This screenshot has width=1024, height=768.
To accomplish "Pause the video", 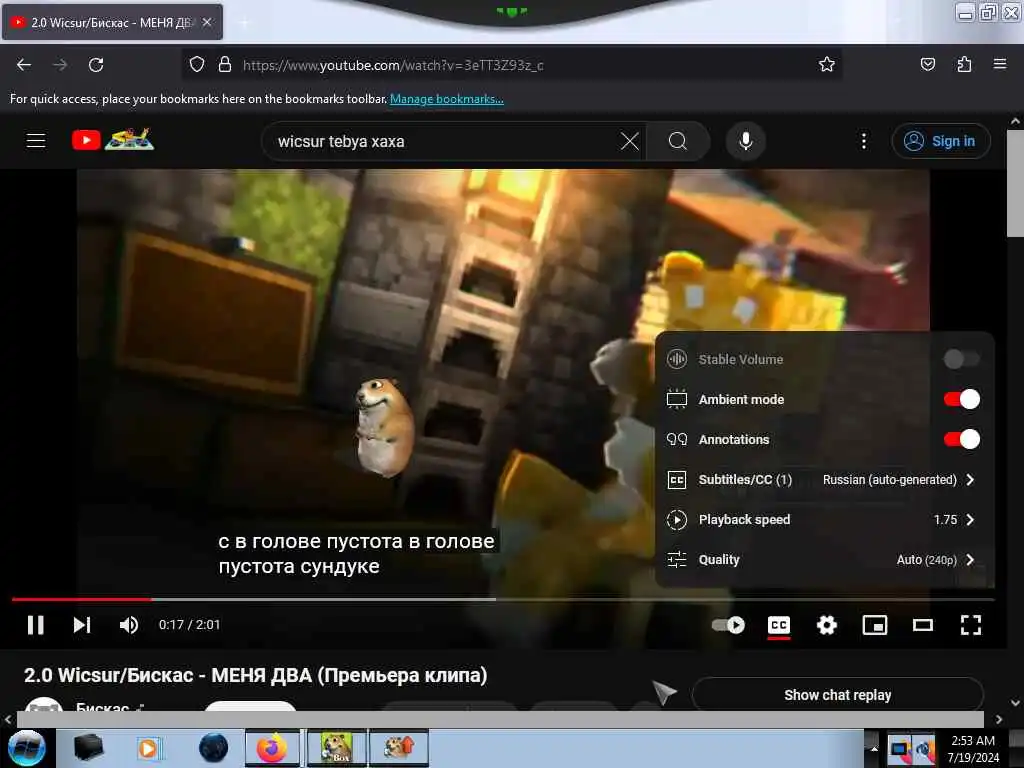I will [x=36, y=625].
